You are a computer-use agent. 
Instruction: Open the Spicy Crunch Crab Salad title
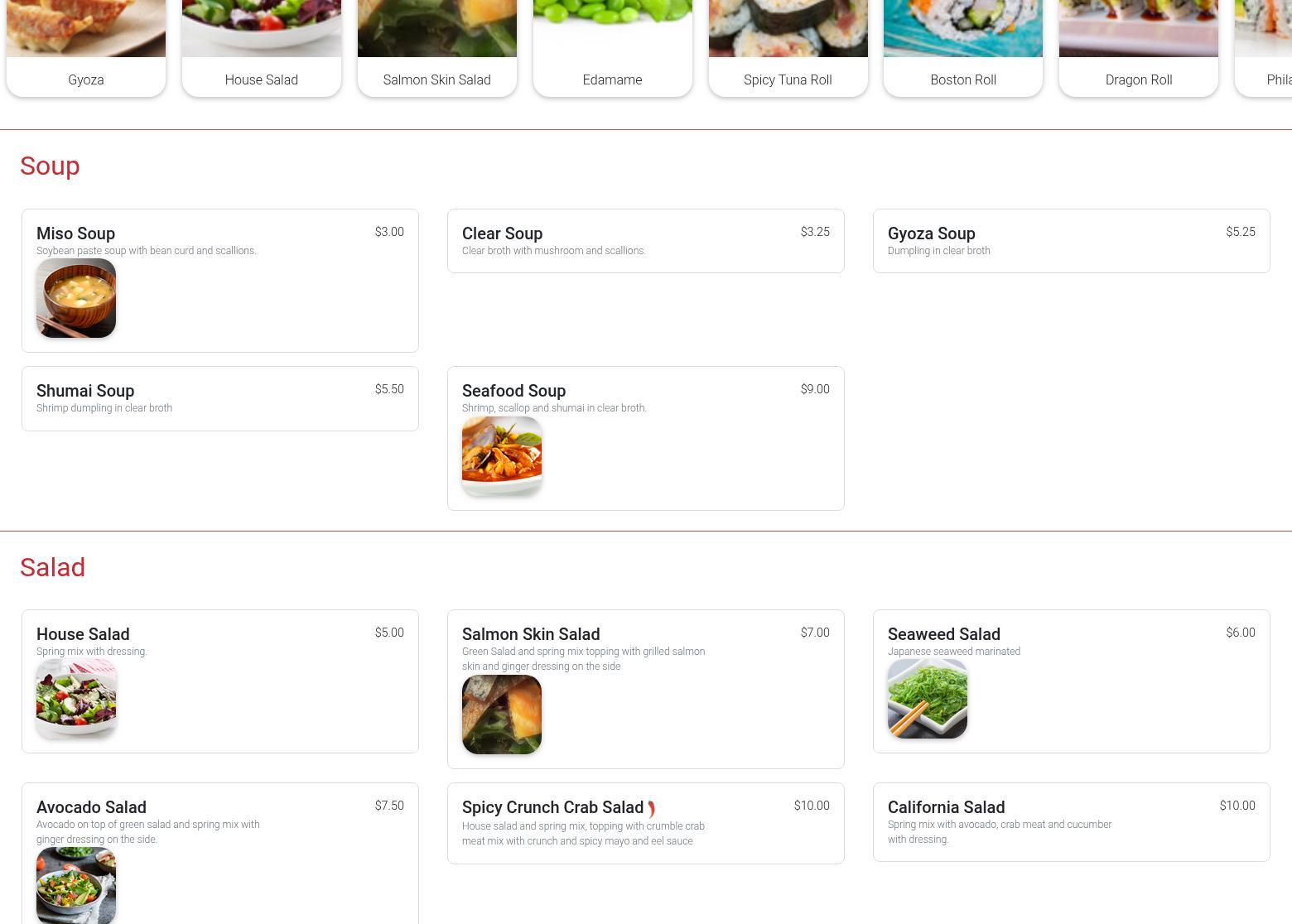[552, 807]
